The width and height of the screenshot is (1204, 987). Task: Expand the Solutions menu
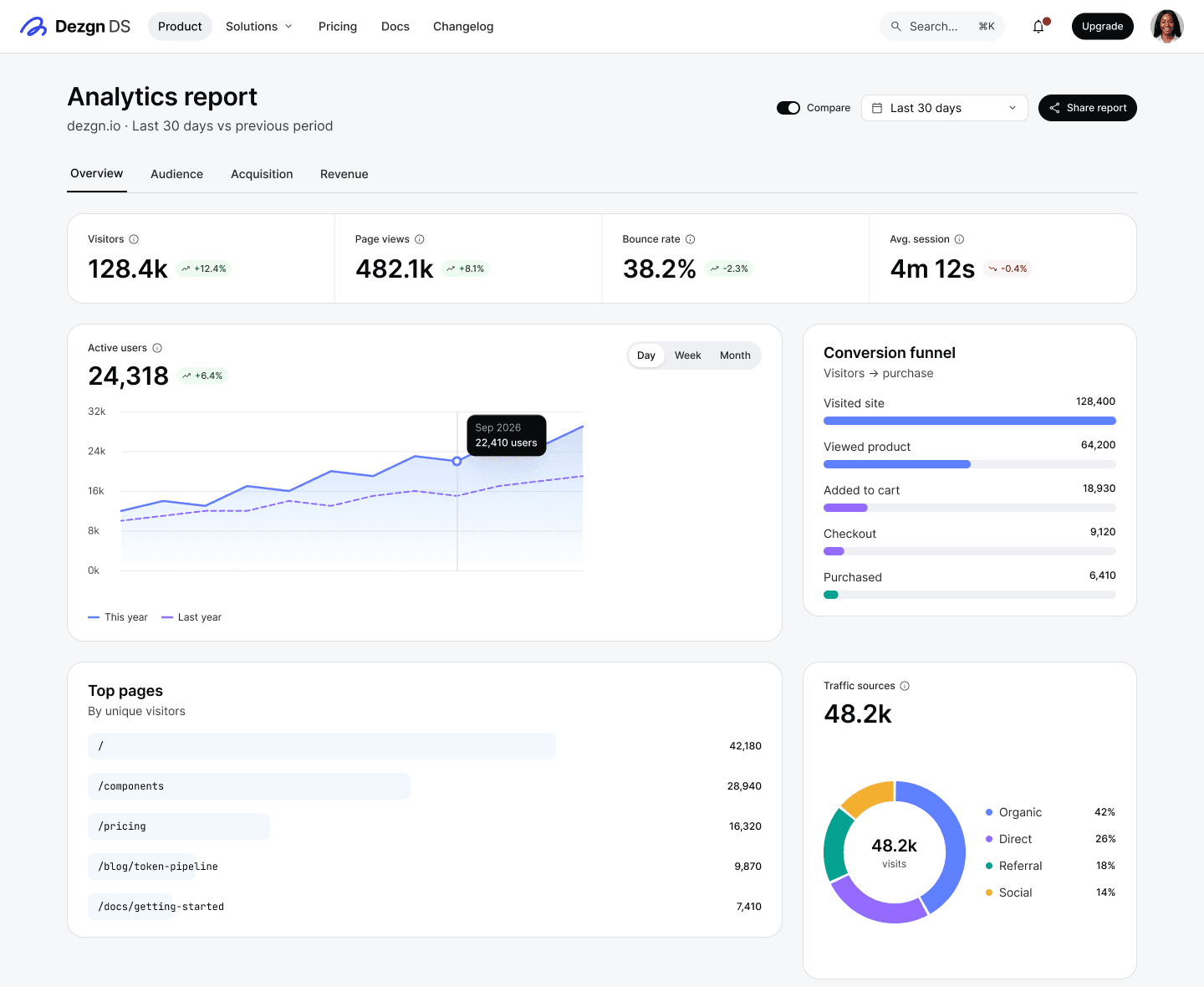[x=259, y=27]
